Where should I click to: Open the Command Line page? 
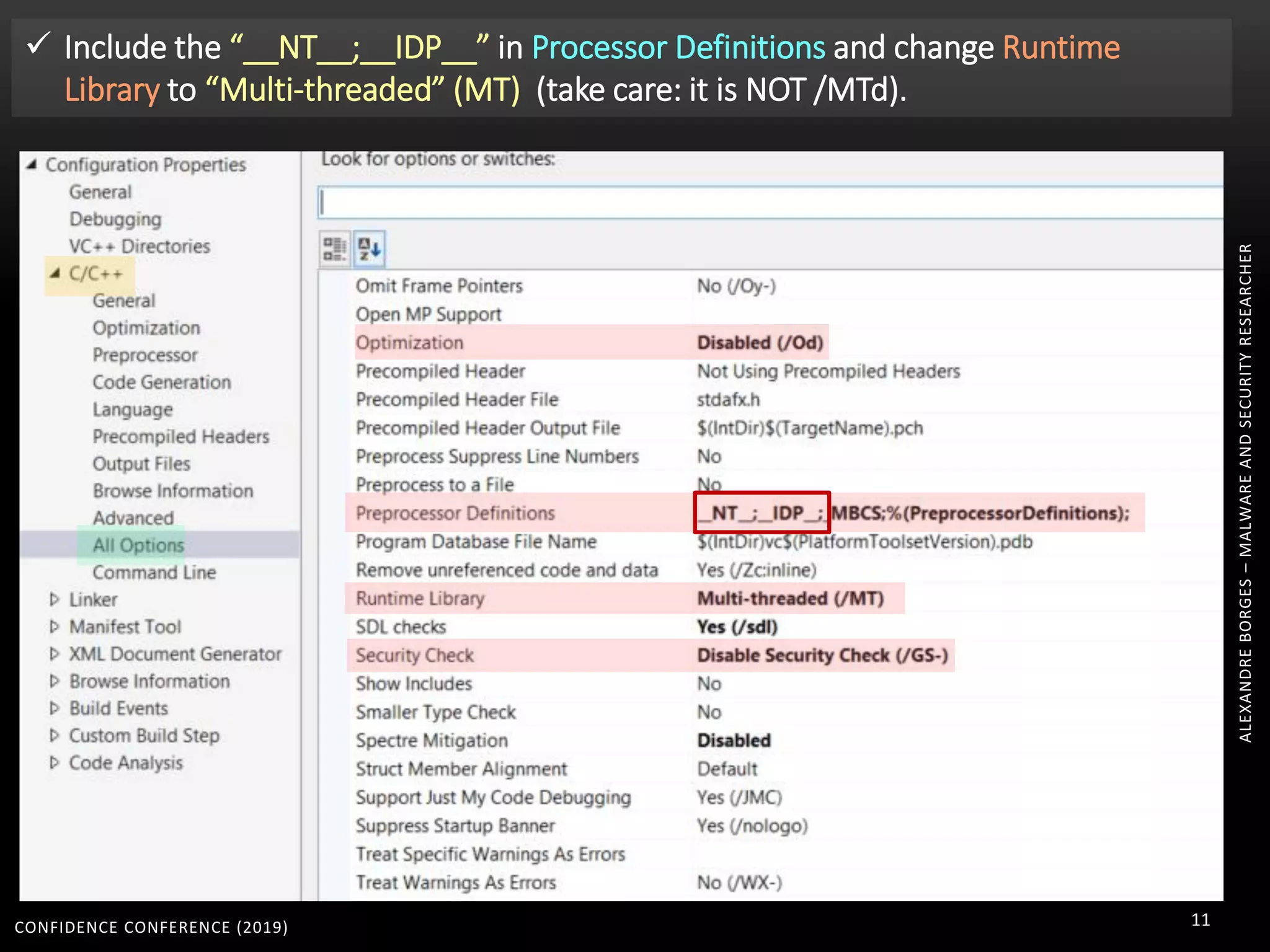tap(154, 573)
